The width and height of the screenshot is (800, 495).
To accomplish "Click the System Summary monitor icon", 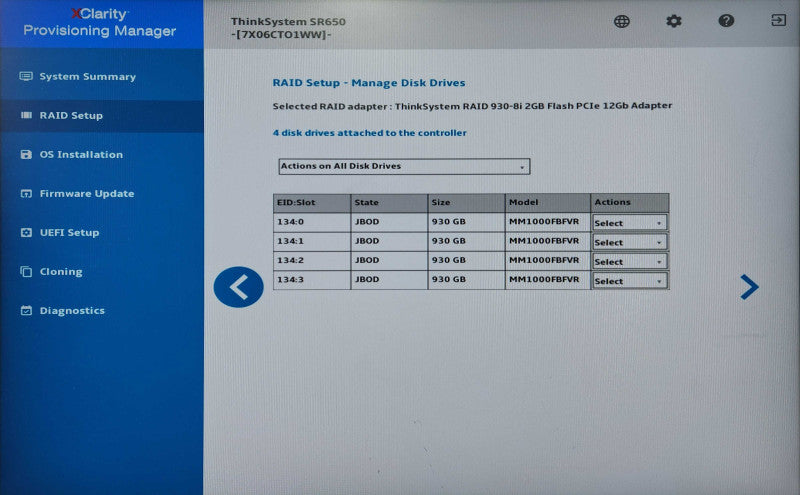I will tap(26, 77).
